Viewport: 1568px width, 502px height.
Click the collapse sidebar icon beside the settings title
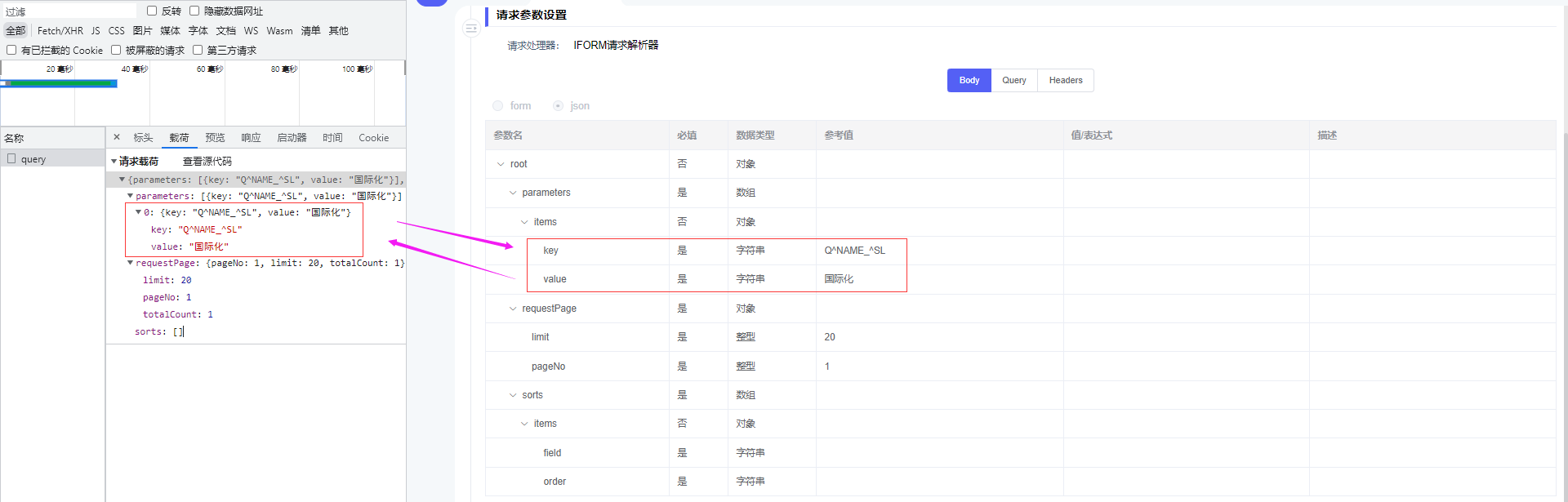pyautogui.click(x=471, y=29)
